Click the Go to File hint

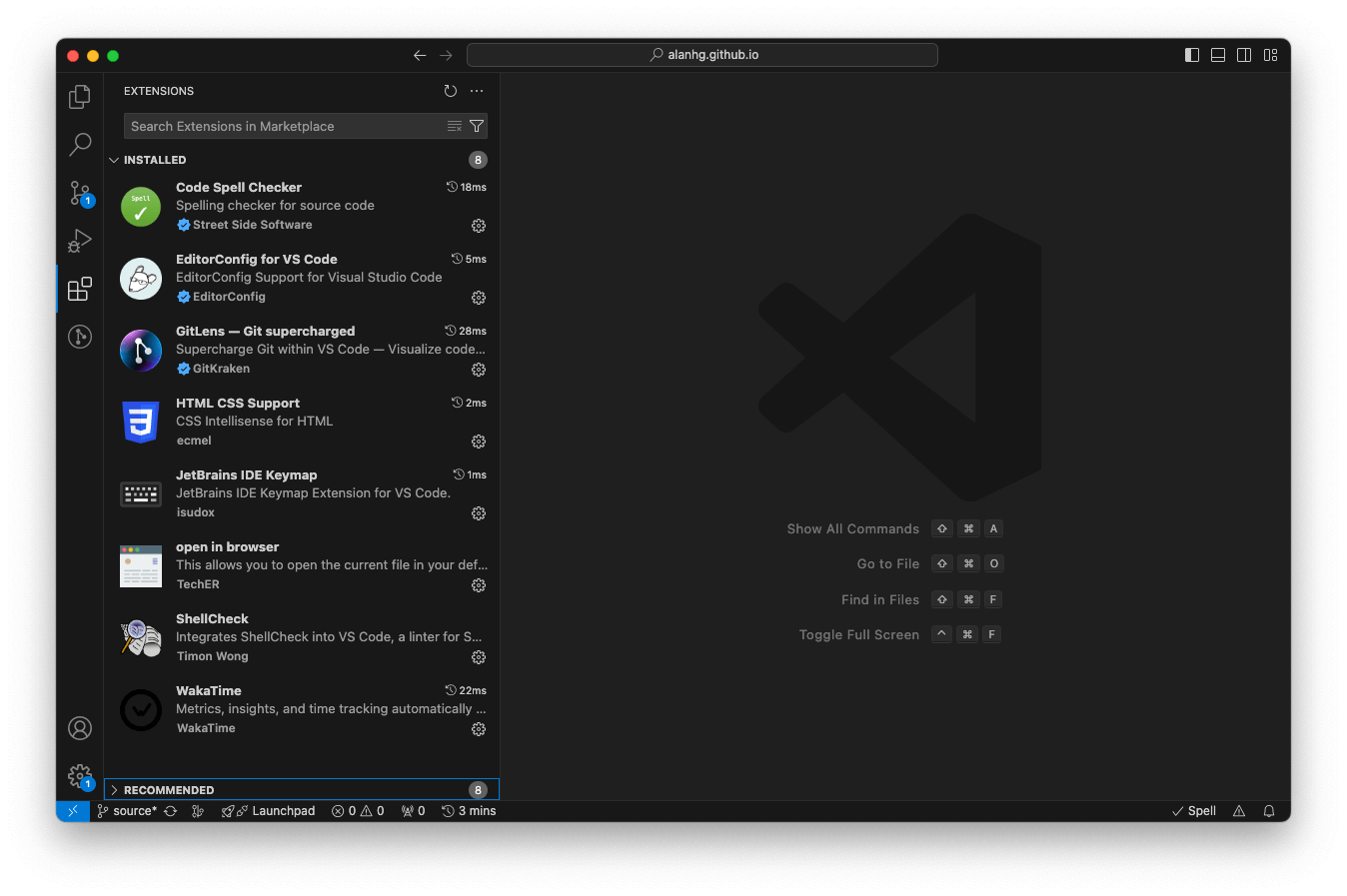click(x=887, y=563)
